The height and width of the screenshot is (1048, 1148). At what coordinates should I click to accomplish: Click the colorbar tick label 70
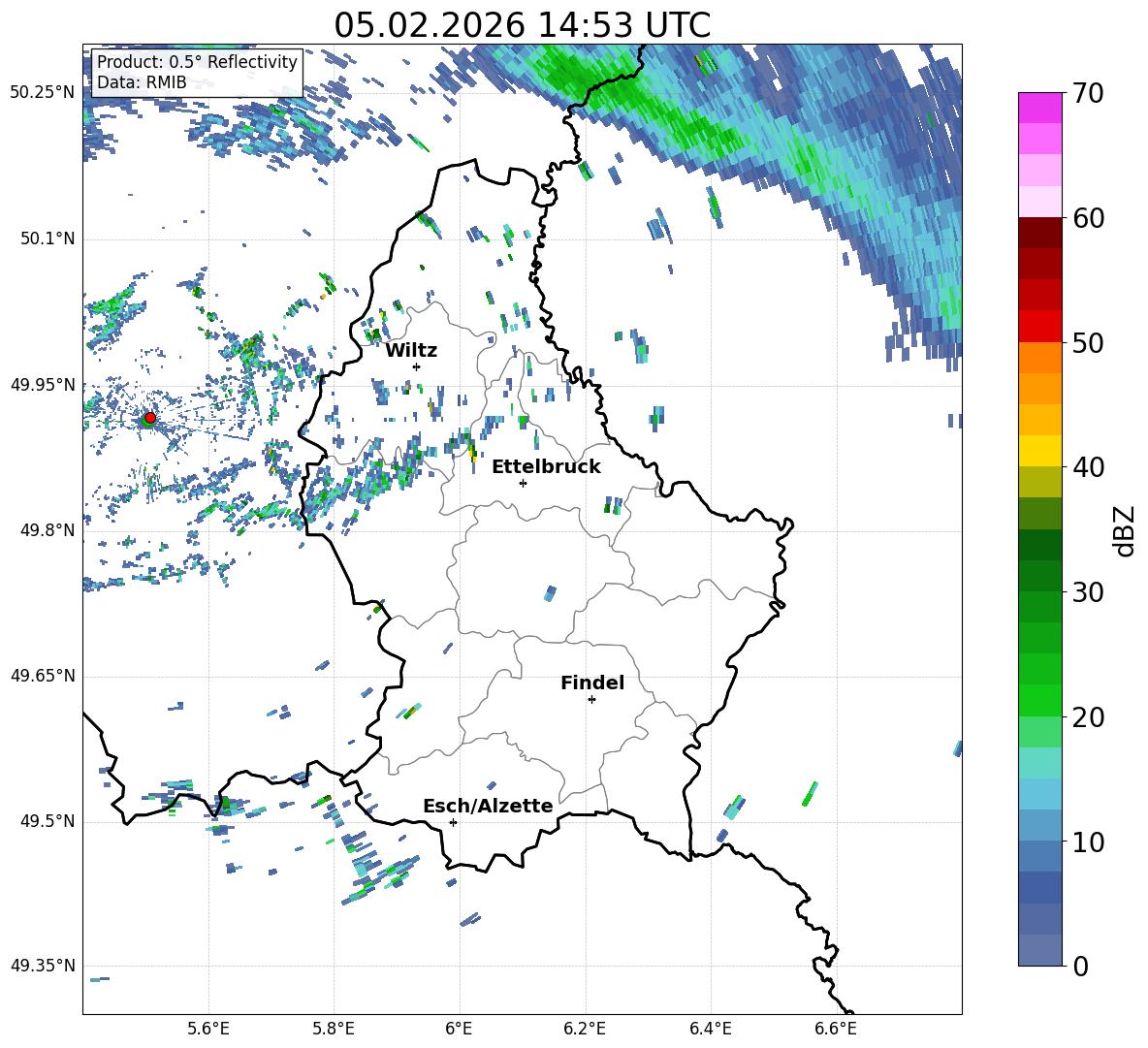(1087, 94)
